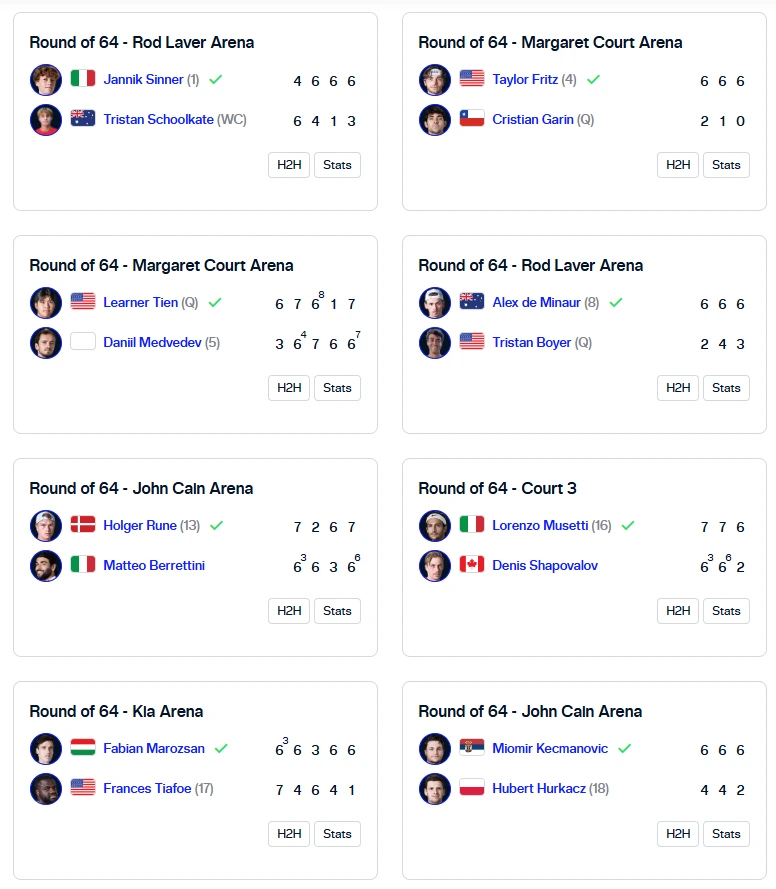Click the Polish flag next to Hubert Hurkacz
The width and height of the screenshot is (776, 889).
point(472,788)
